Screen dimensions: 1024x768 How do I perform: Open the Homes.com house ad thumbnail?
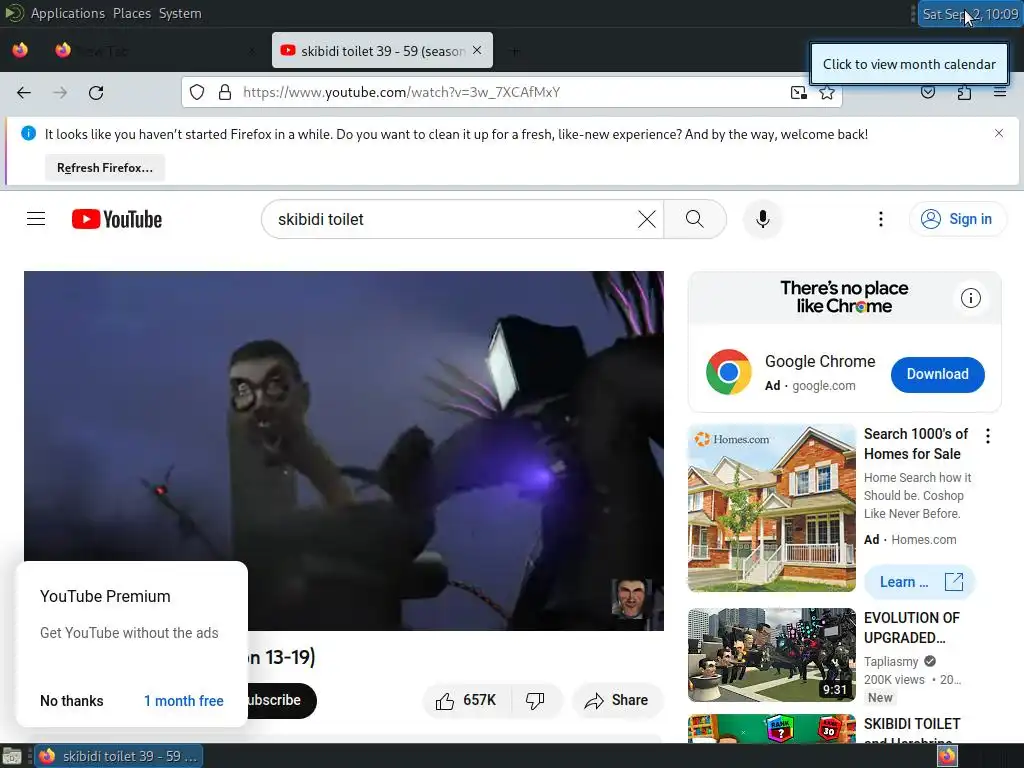[772, 508]
